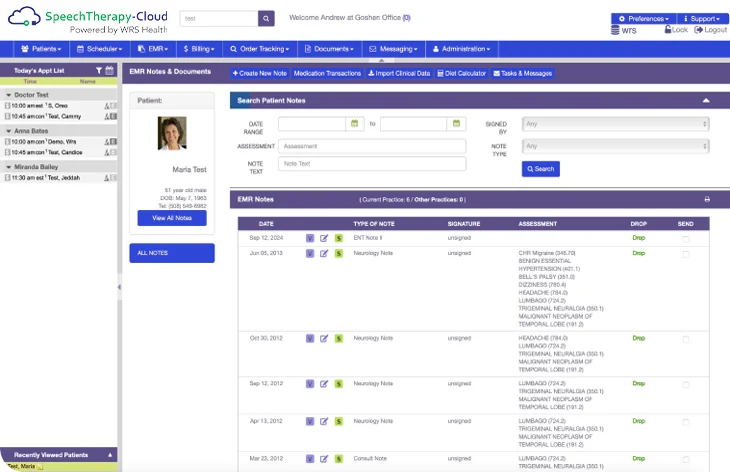Print EMR Notes using the printer icon
Image resolution: width=730 pixels, height=472 pixels.
click(707, 199)
